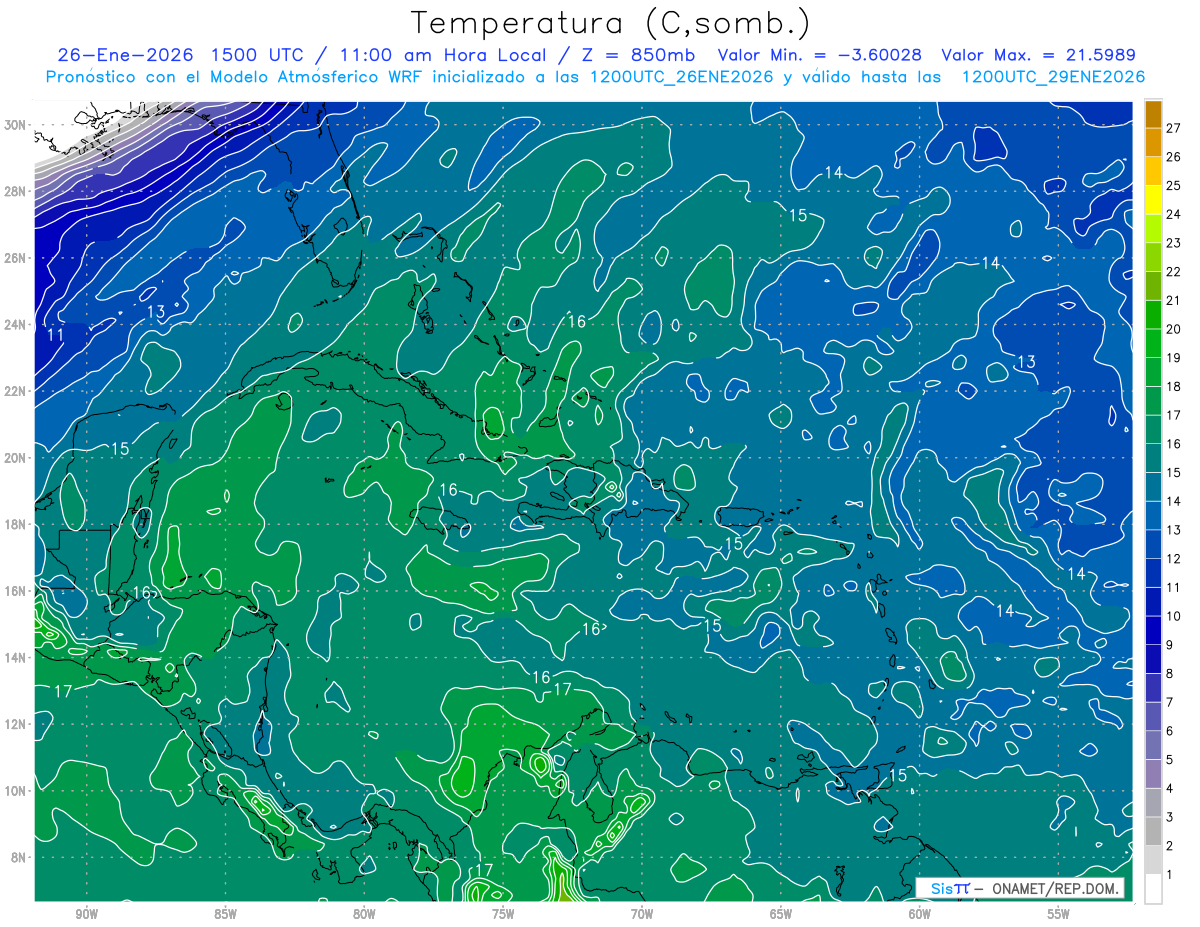Click the '10N' latitude label
The image size is (1200, 927).
(17, 791)
